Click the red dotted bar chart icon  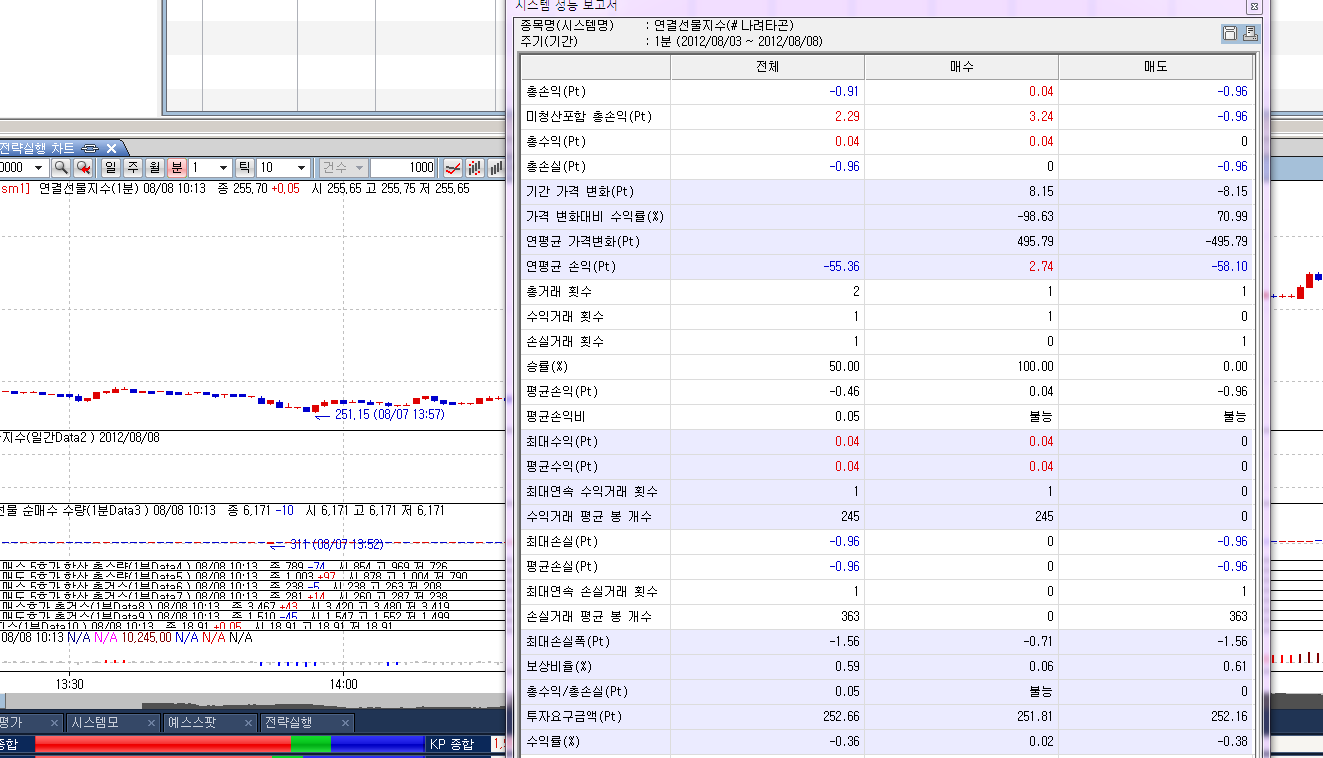[475, 168]
